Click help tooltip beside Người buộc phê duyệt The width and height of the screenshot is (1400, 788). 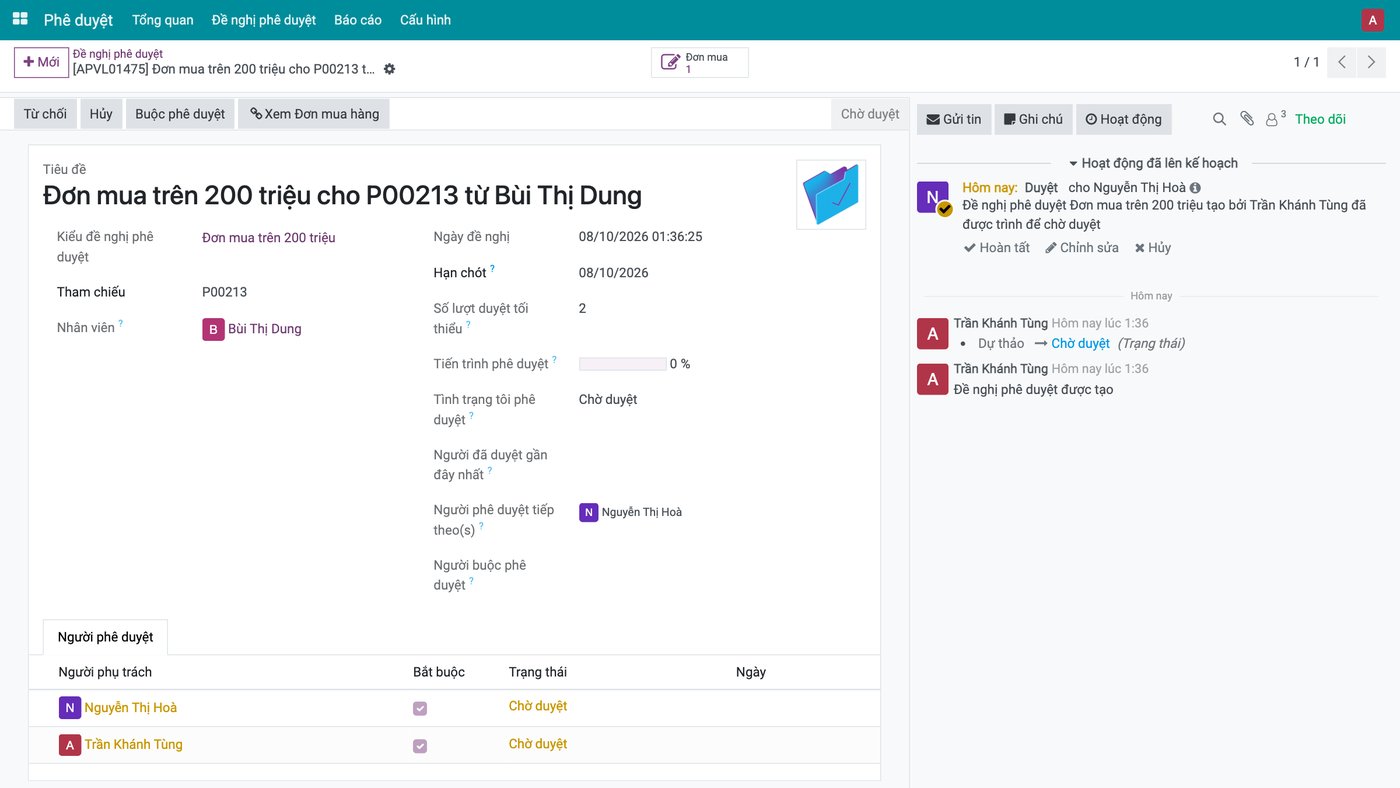(x=471, y=581)
